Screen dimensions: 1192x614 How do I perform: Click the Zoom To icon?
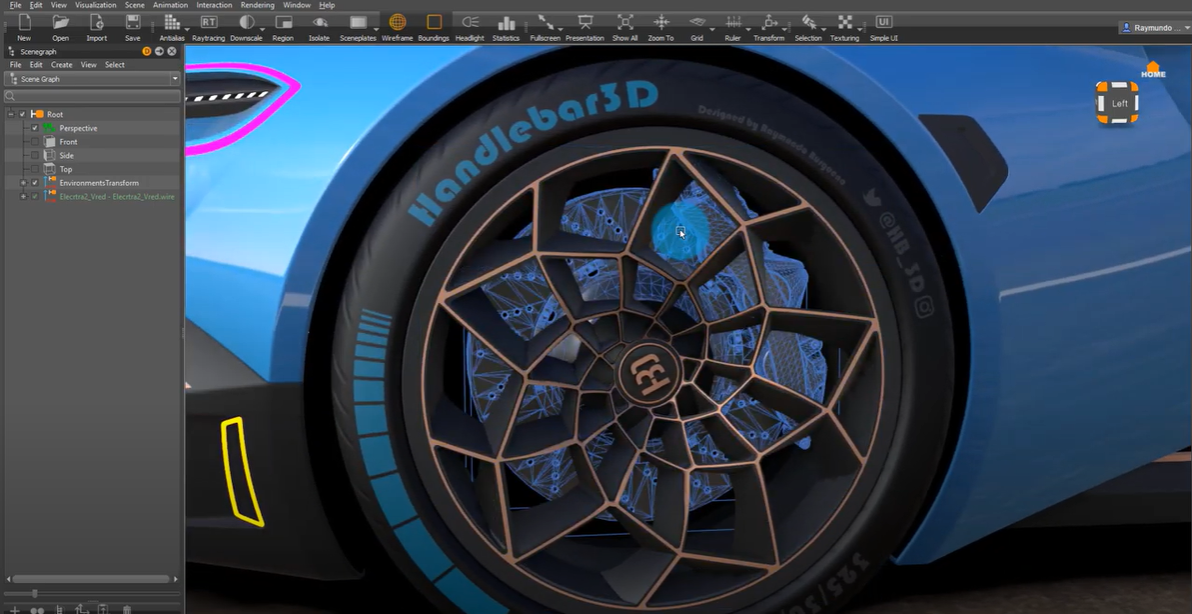tap(661, 22)
